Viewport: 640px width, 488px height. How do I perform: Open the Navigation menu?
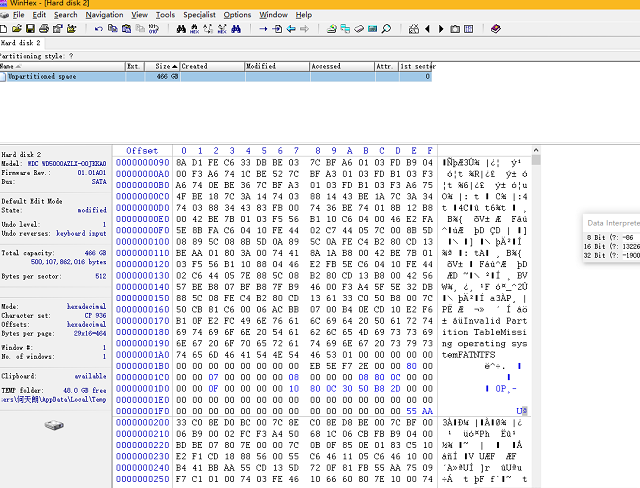pos(104,15)
